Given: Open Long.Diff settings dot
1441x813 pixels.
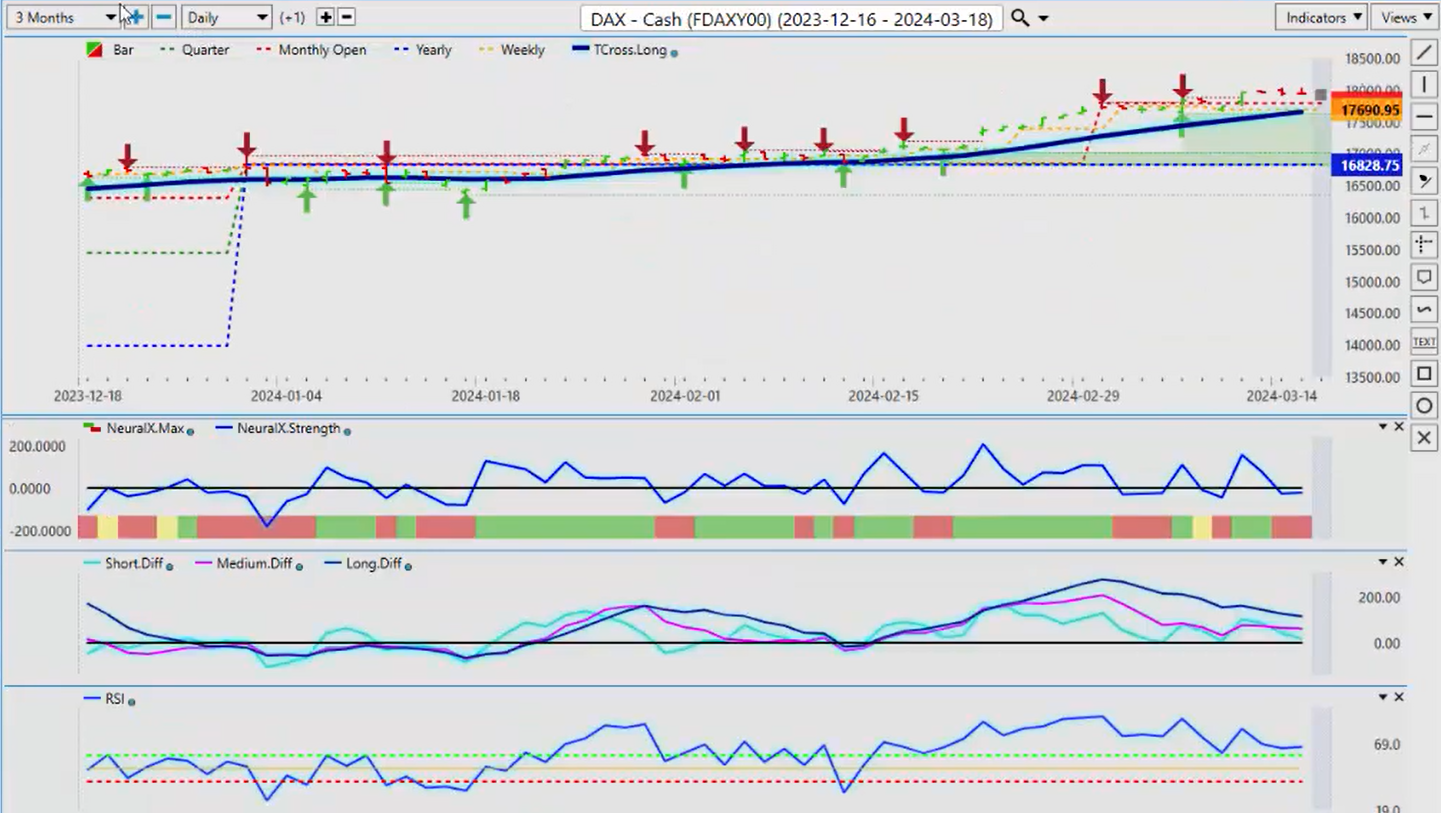Looking at the screenshot, I should point(407,566).
